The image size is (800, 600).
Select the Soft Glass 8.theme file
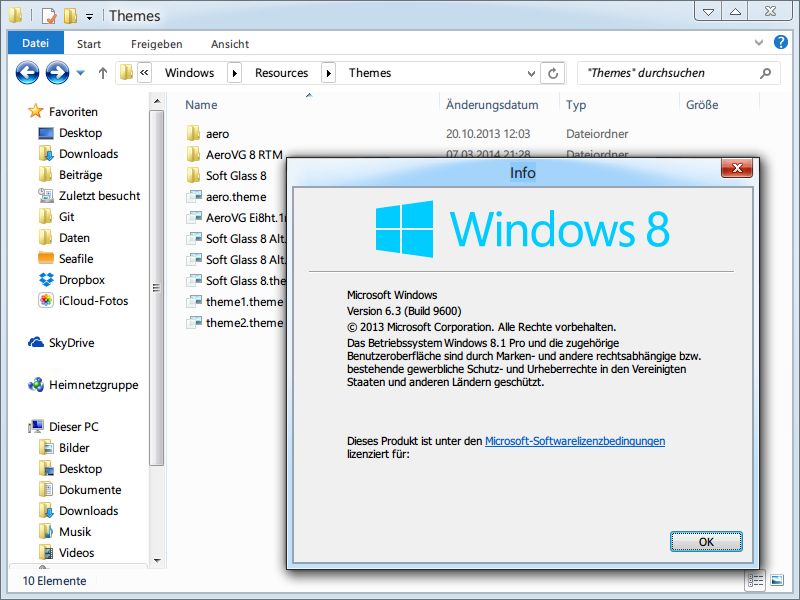(x=236, y=281)
